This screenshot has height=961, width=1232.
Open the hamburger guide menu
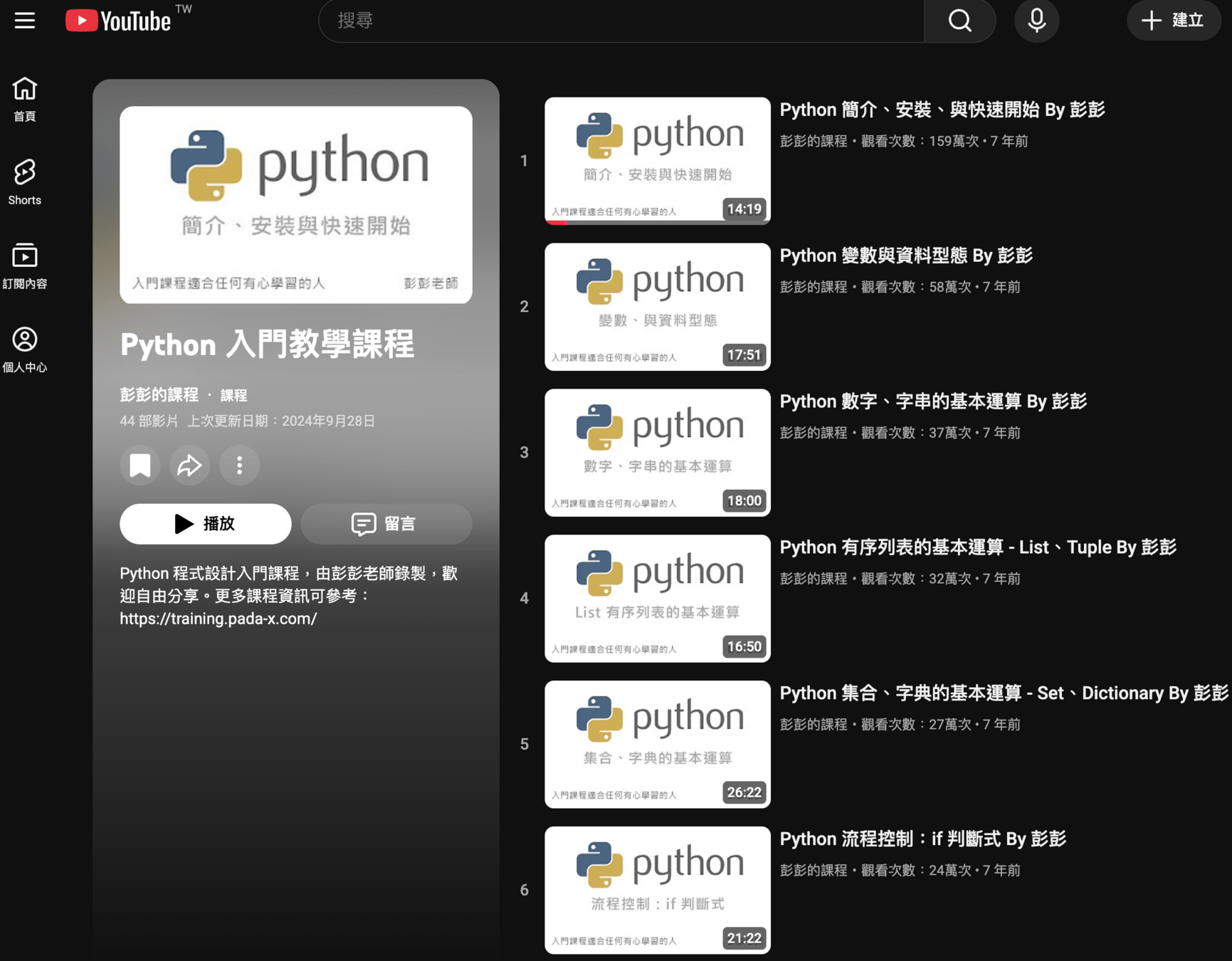tap(25, 21)
